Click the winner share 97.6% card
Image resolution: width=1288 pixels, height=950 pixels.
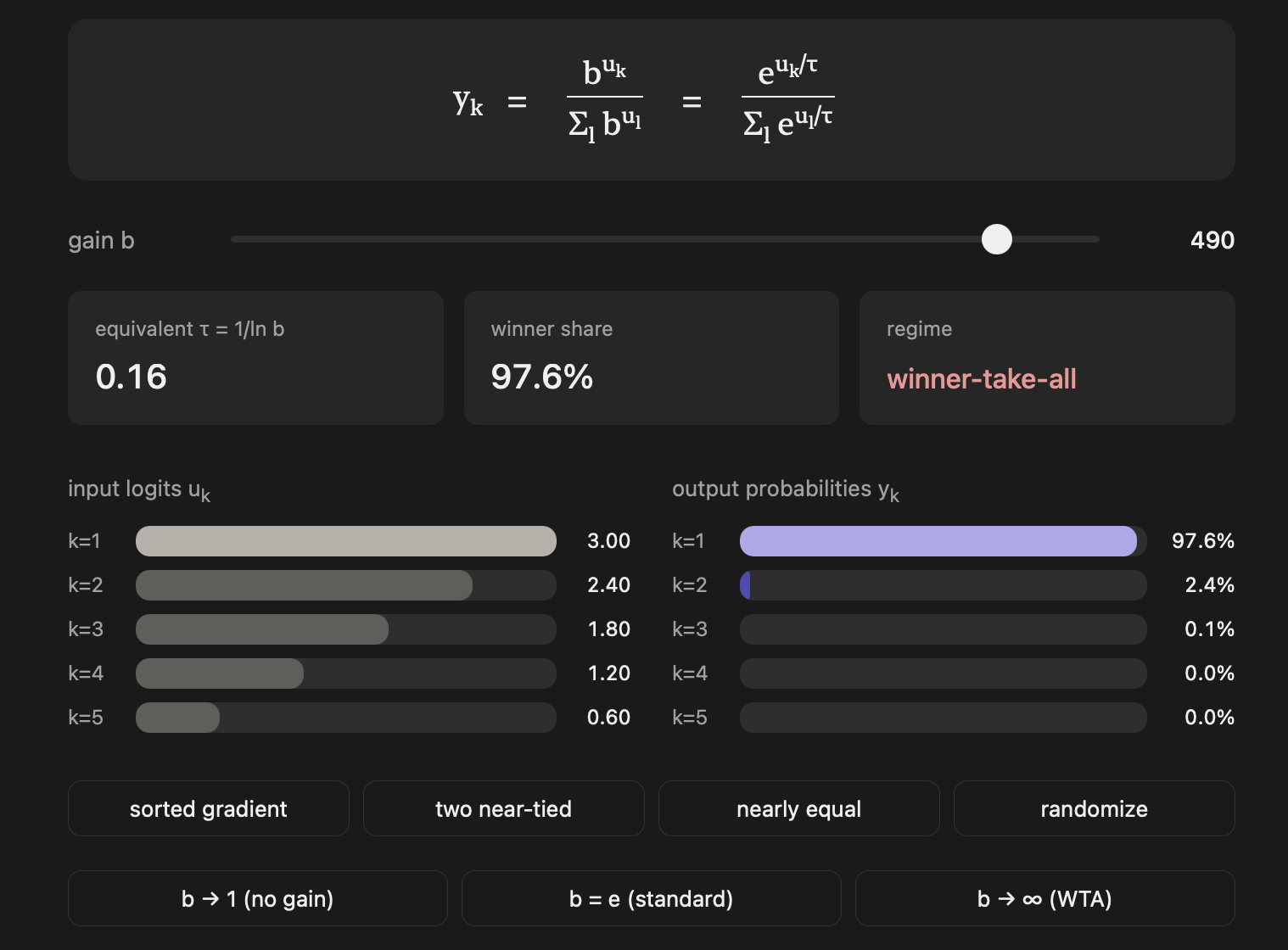click(x=651, y=357)
